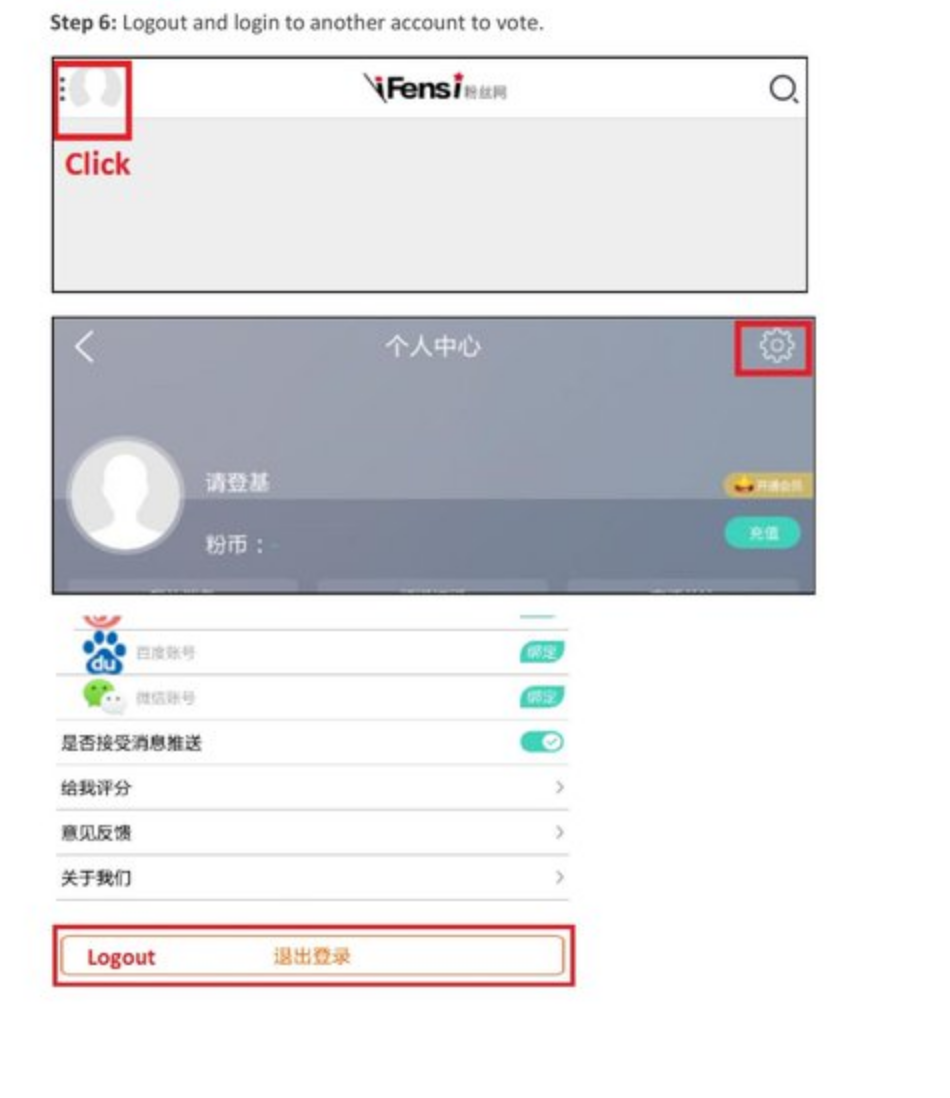Click the Baidu paw account icon
The height and width of the screenshot is (1098, 950).
coord(104,653)
